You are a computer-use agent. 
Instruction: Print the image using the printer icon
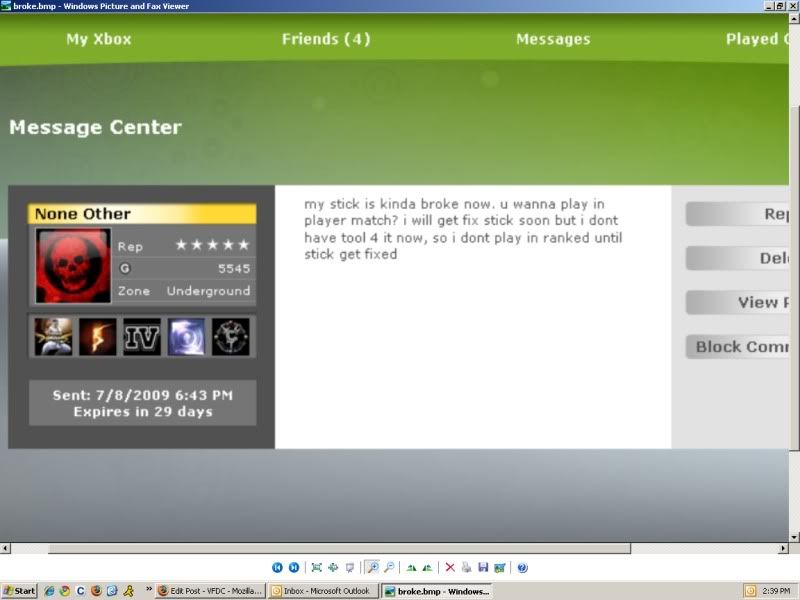coord(466,567)
